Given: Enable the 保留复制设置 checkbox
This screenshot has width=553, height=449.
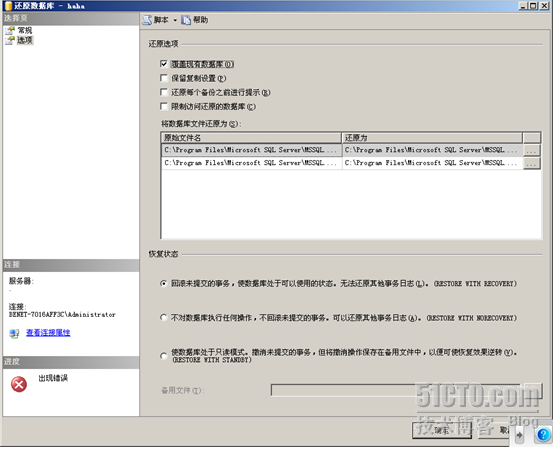Looking at the screenshot, I should (x=164, y=78).
